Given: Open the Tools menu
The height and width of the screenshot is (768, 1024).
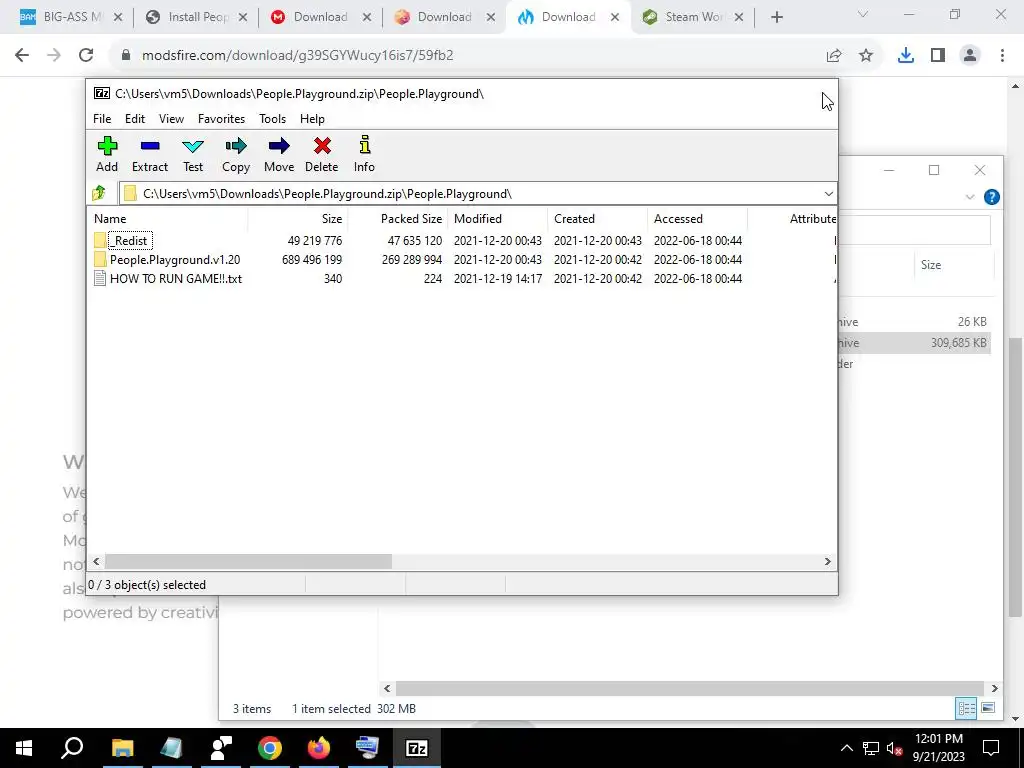Looking at the screenshot, I should [x=272, y=119].
